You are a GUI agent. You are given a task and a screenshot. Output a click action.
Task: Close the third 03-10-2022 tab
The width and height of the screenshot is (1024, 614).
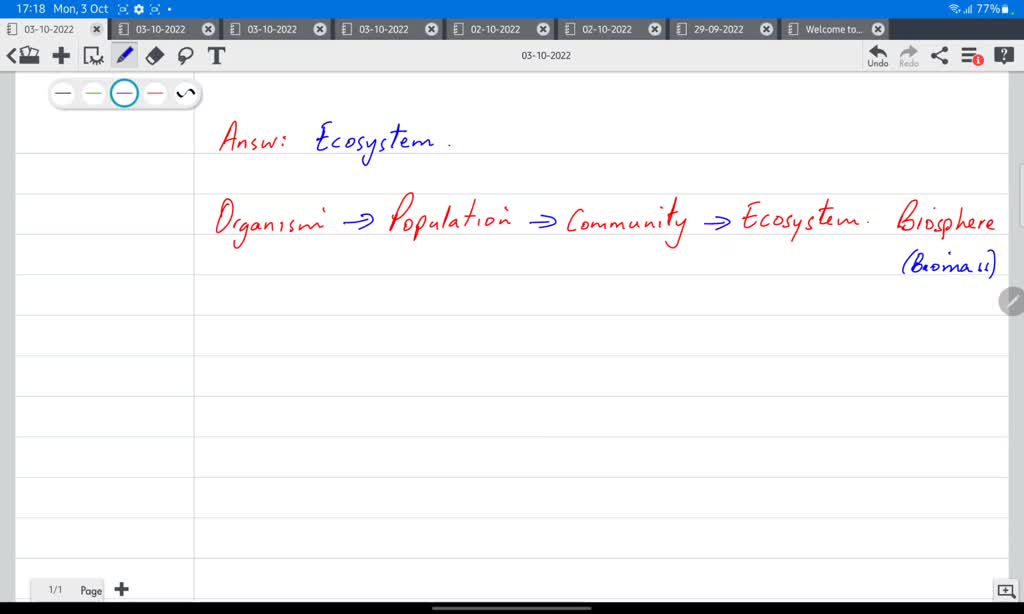coord(320,29)
